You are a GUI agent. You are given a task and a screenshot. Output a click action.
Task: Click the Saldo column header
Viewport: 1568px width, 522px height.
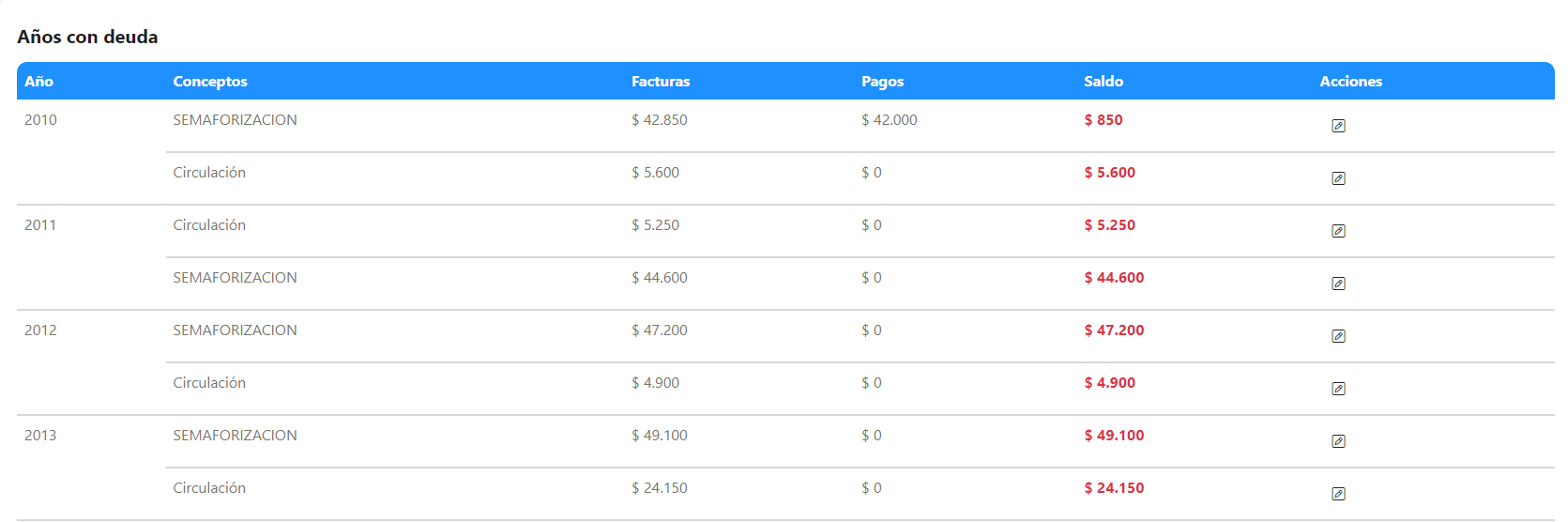point(1104,82)
